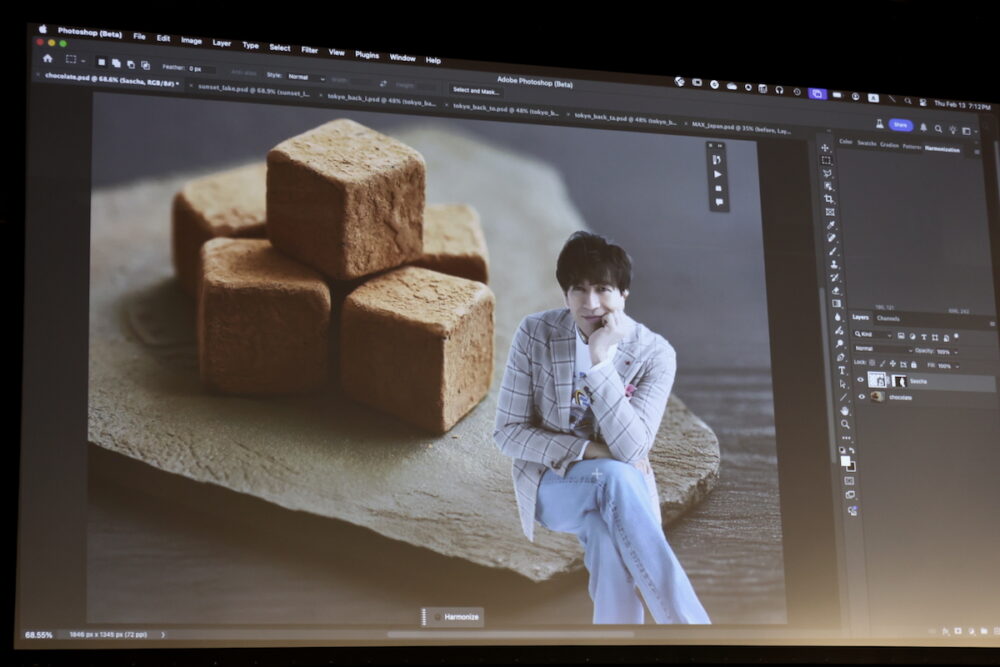Open the notifications bell icon

coord(924,127)
